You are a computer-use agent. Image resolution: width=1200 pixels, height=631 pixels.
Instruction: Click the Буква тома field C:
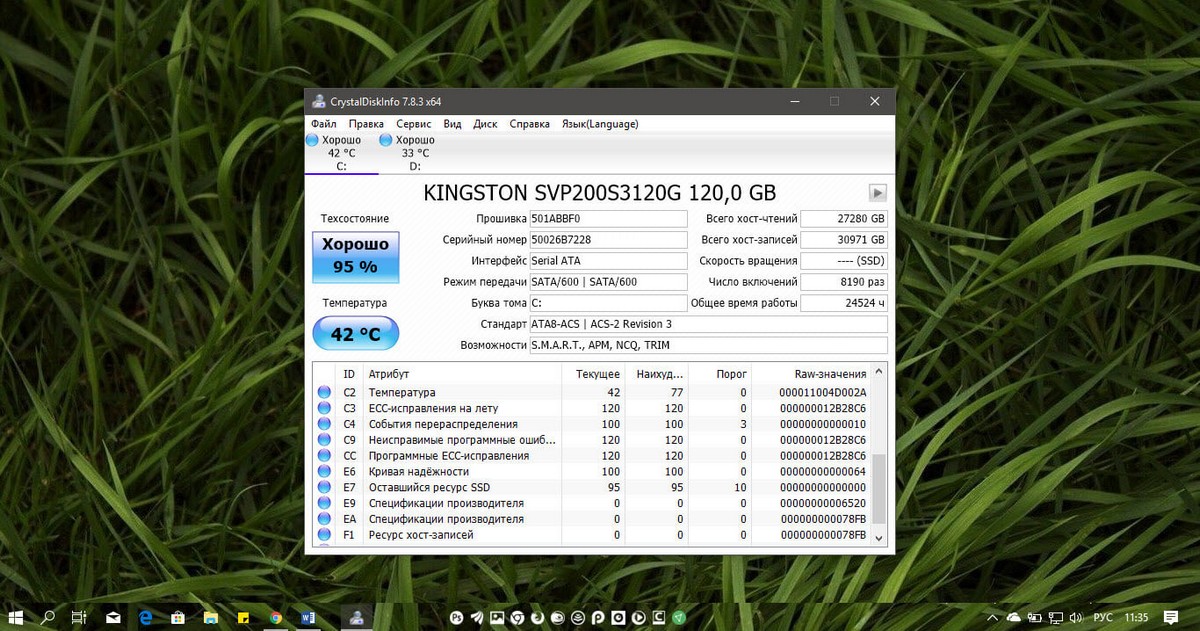click(x=608, y=303)
